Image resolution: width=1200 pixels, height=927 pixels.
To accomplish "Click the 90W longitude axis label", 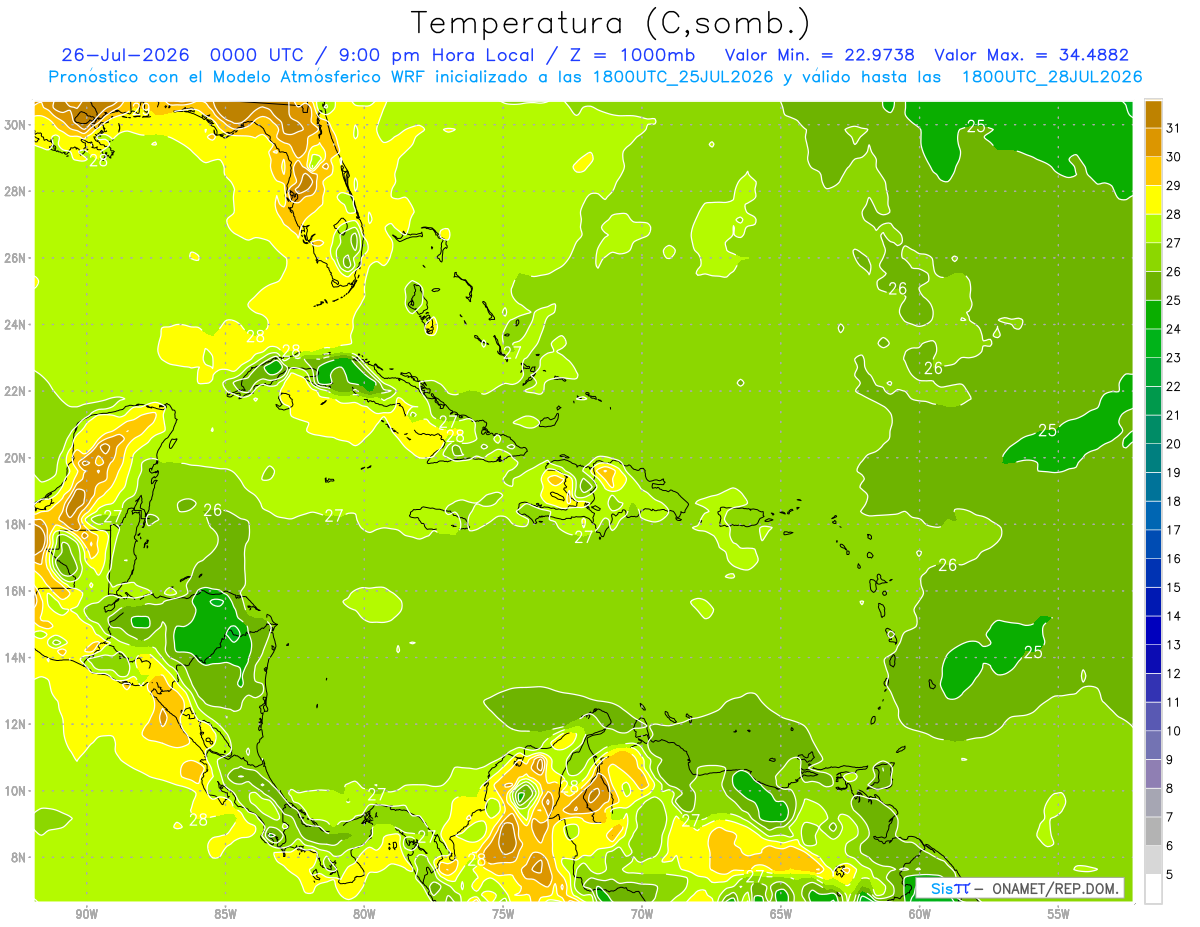I will click(87, 914).
